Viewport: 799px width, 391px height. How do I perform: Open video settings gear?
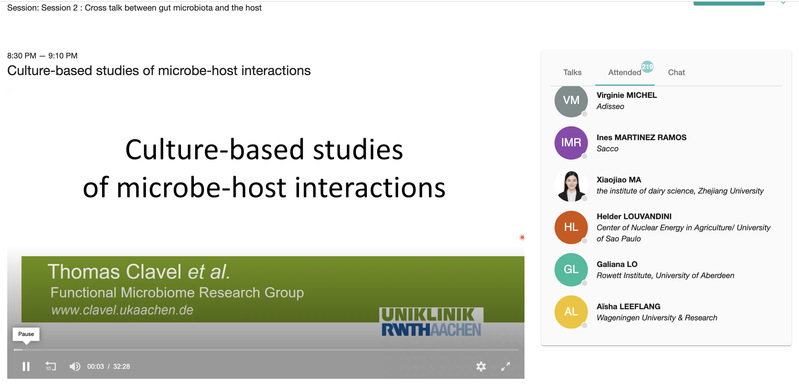pos(481,366)
